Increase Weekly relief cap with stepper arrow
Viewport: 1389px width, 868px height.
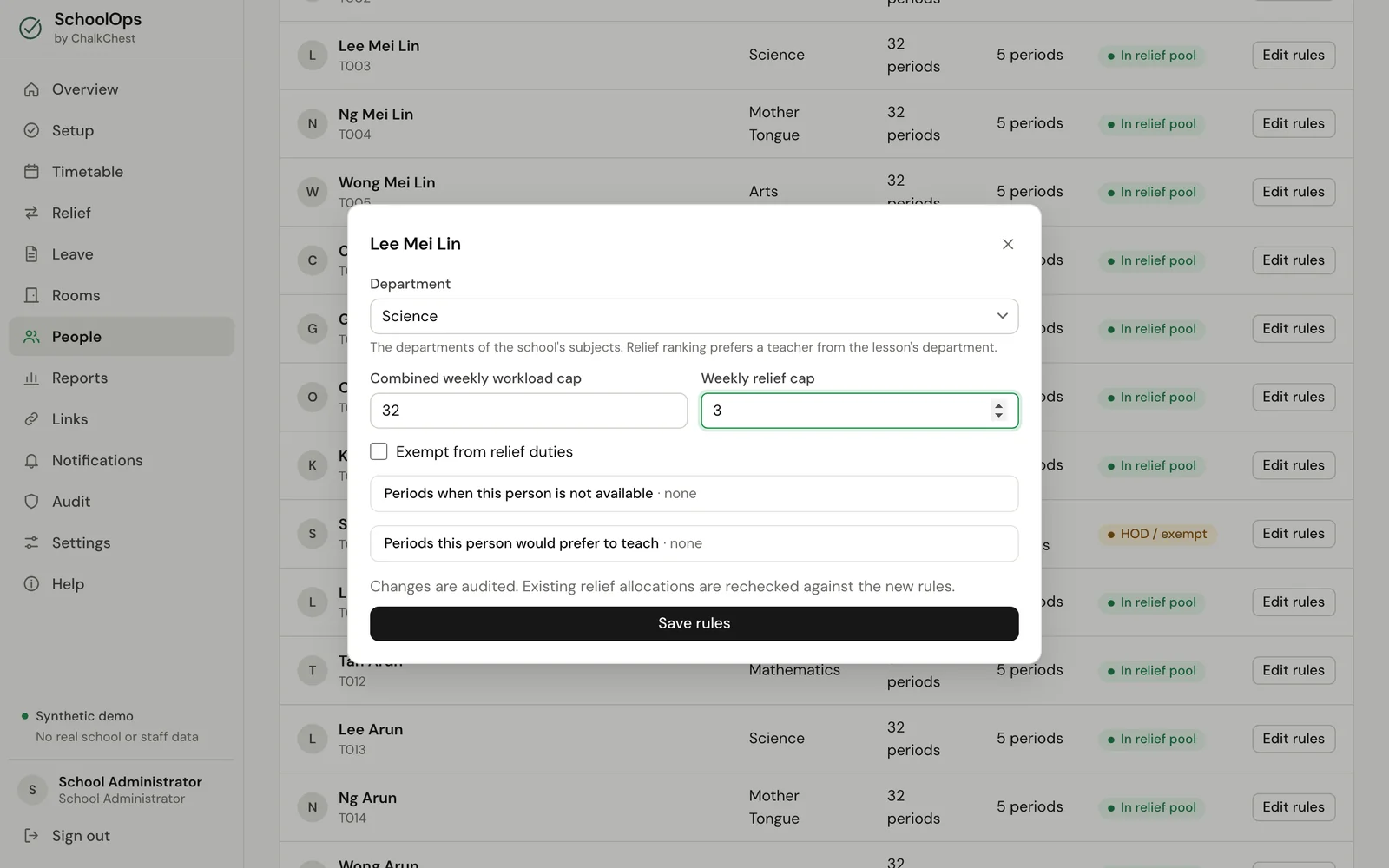(999, 405)
